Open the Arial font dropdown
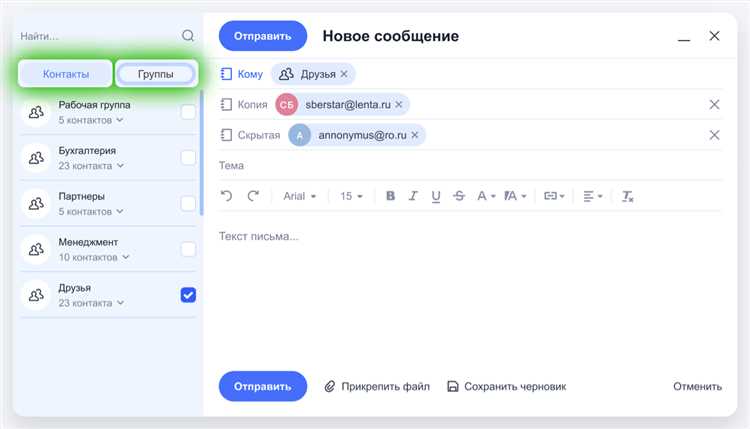 (299, 196)
